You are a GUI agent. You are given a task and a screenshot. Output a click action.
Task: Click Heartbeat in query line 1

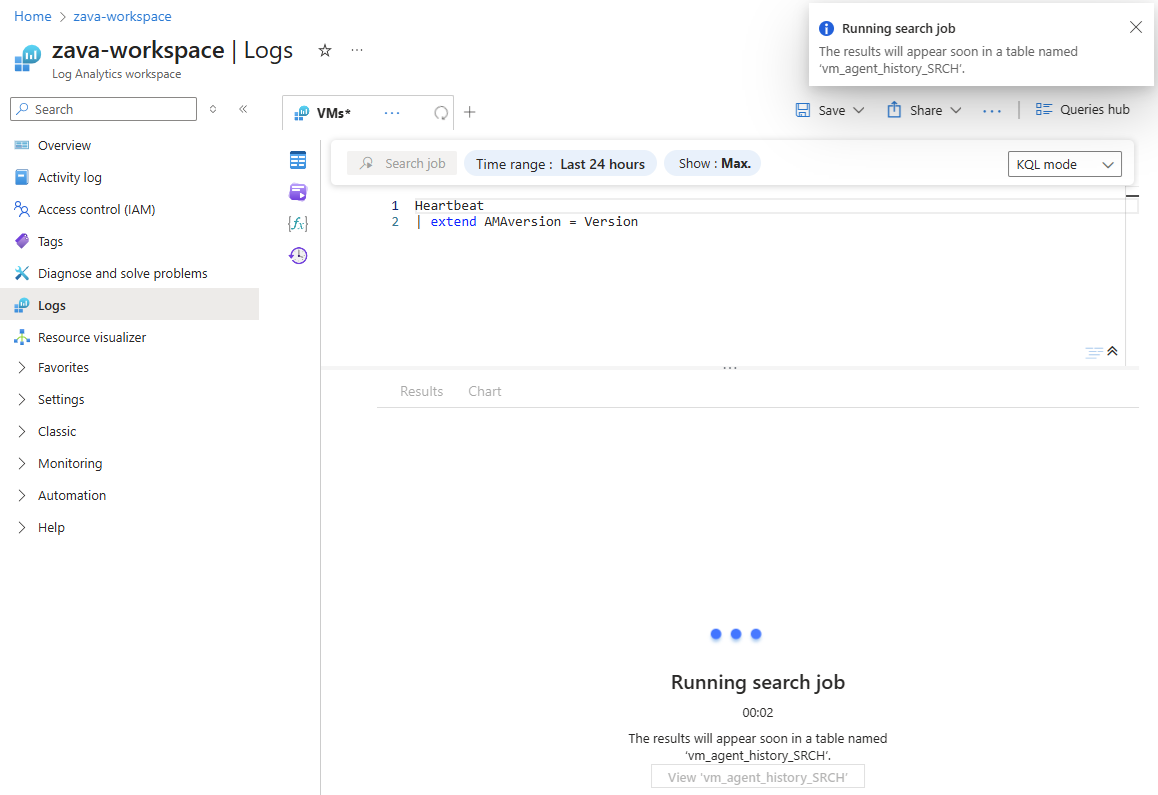point(449,205)
